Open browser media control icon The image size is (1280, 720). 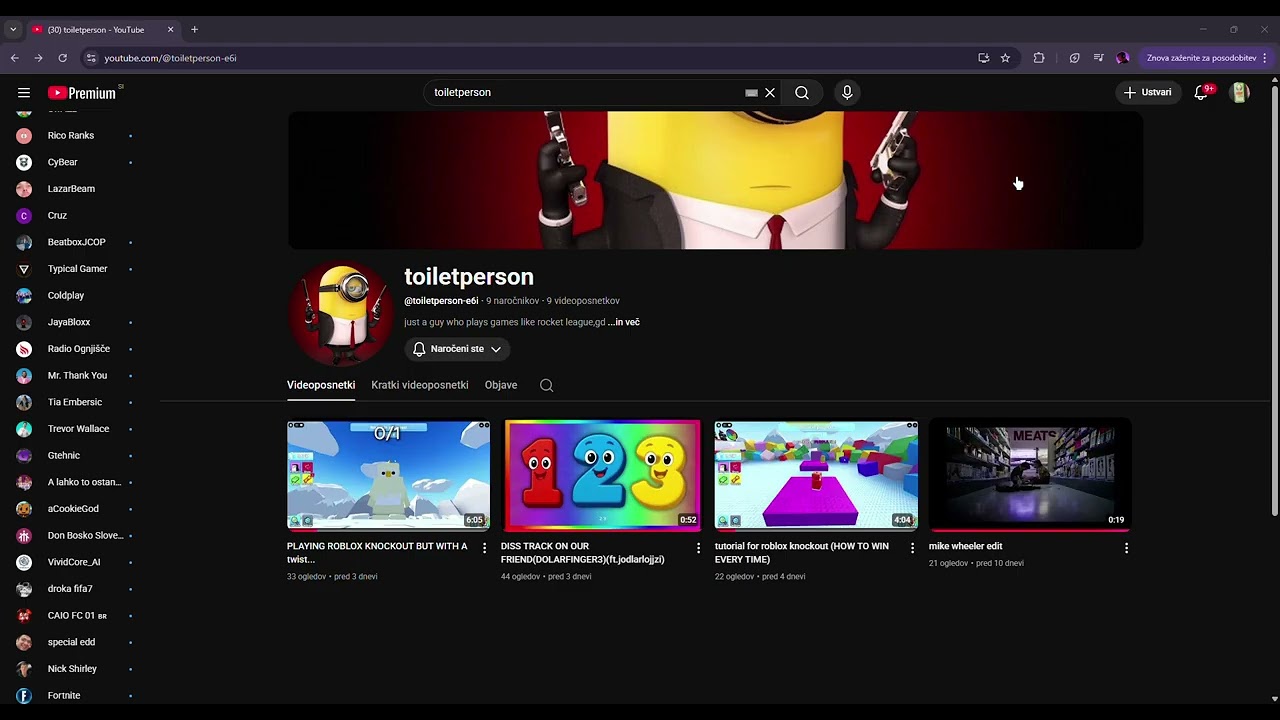[x=1099, y=58]
